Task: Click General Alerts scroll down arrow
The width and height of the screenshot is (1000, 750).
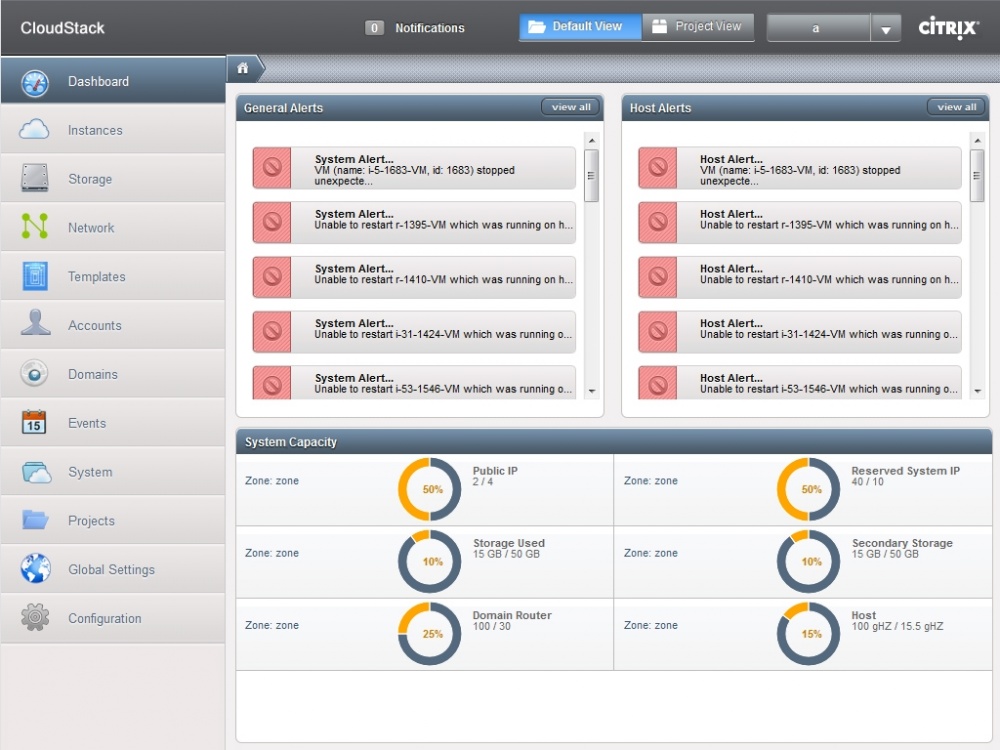Action: 592,391
